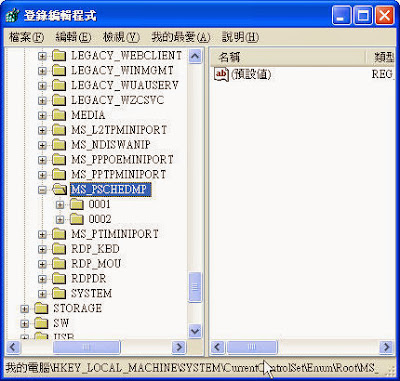Expand the MS_PPTPMINIPORT key

pyautogui.click(x=42, y=175)
